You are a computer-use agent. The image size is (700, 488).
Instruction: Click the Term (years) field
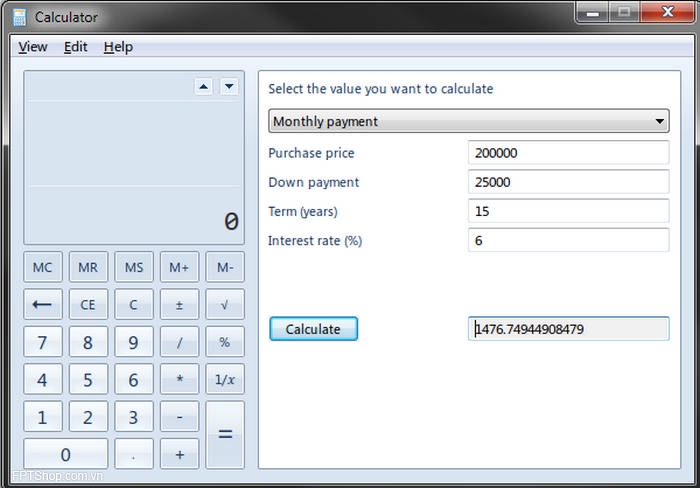point(568,211)
